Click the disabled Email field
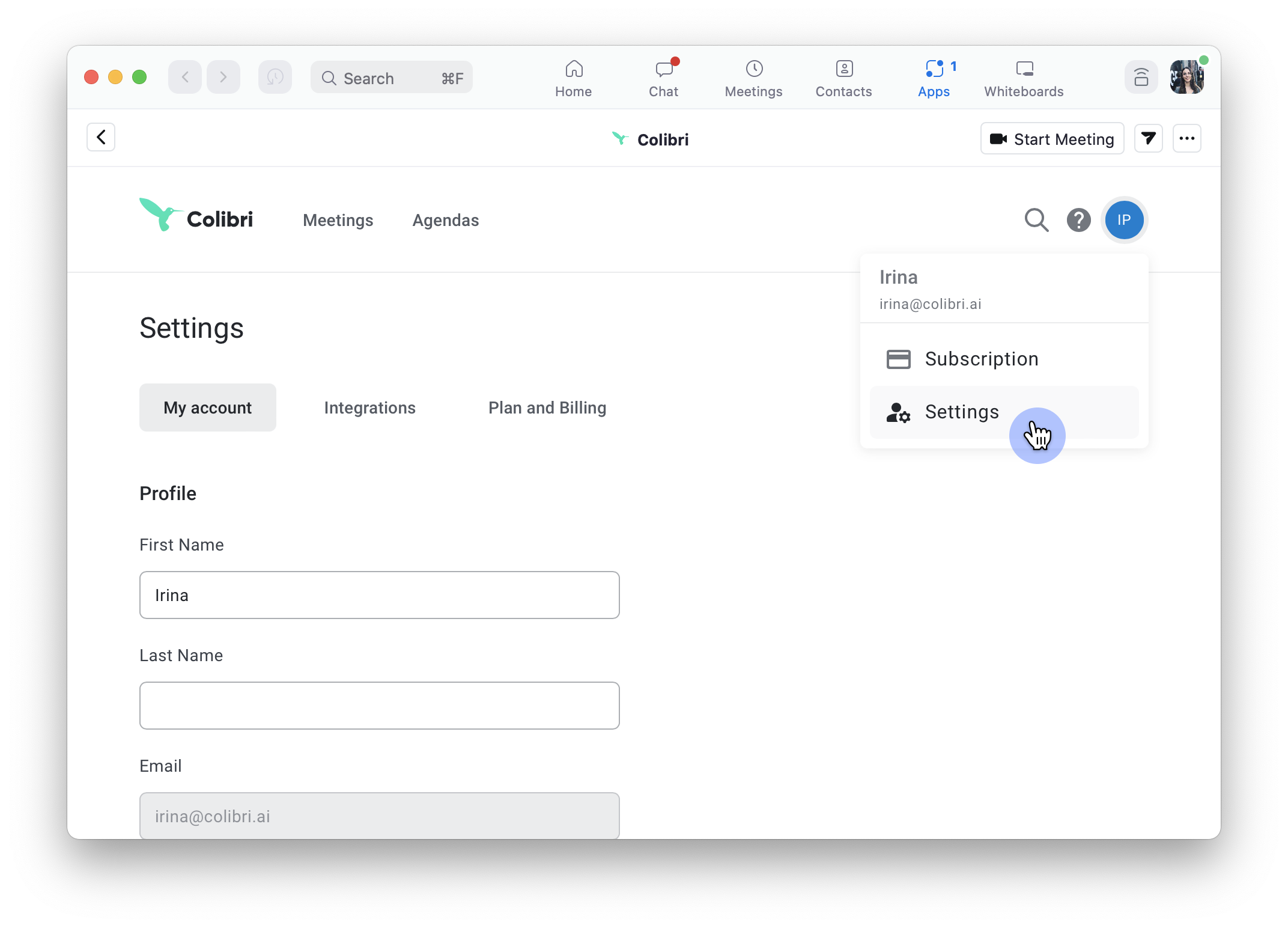Image resolution: width=1288 pixels, height=928 pixels. pos(380,815)
